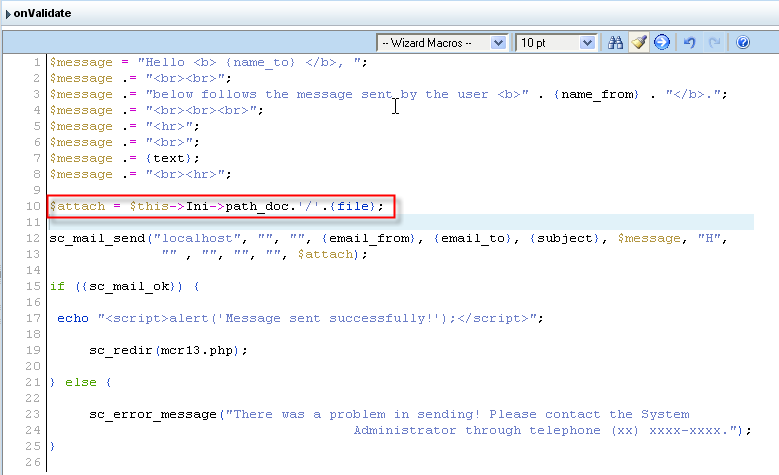The width and height of the screenshot is (779, 475).
Task: Click {name_to} on line 1
Action: pos(261,62)
